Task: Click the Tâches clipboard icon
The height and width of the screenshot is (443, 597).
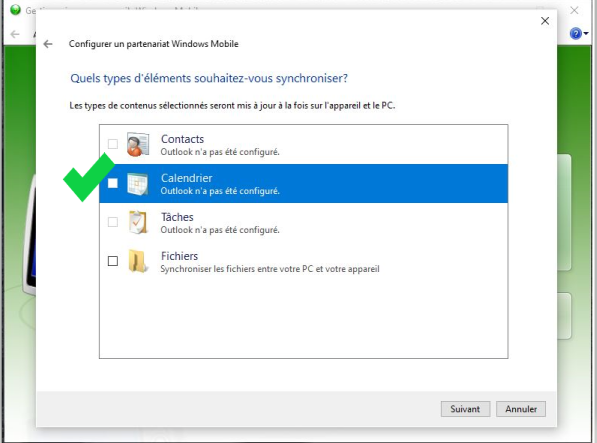Action: click(137, 222)
